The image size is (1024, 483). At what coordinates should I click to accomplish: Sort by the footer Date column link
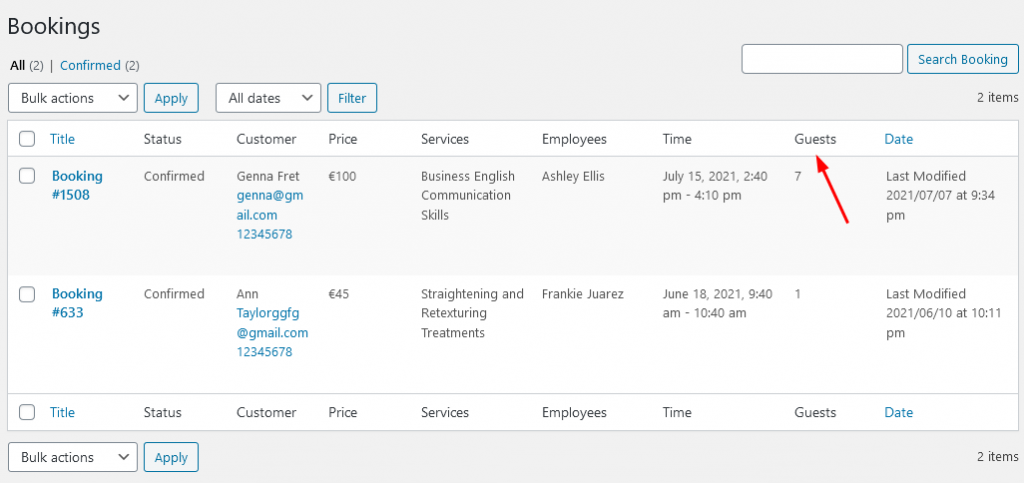point(899,413)
